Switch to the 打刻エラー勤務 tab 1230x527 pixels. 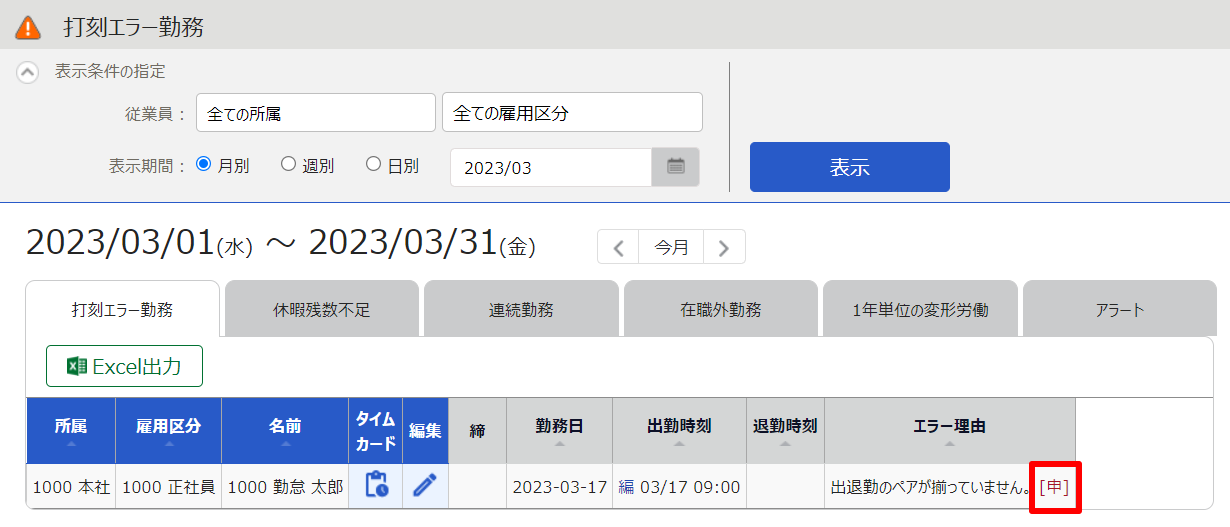(122, 309)
